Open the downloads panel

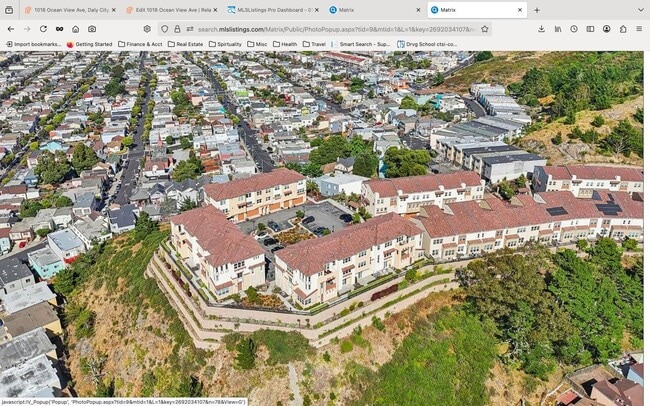(541, 29)
